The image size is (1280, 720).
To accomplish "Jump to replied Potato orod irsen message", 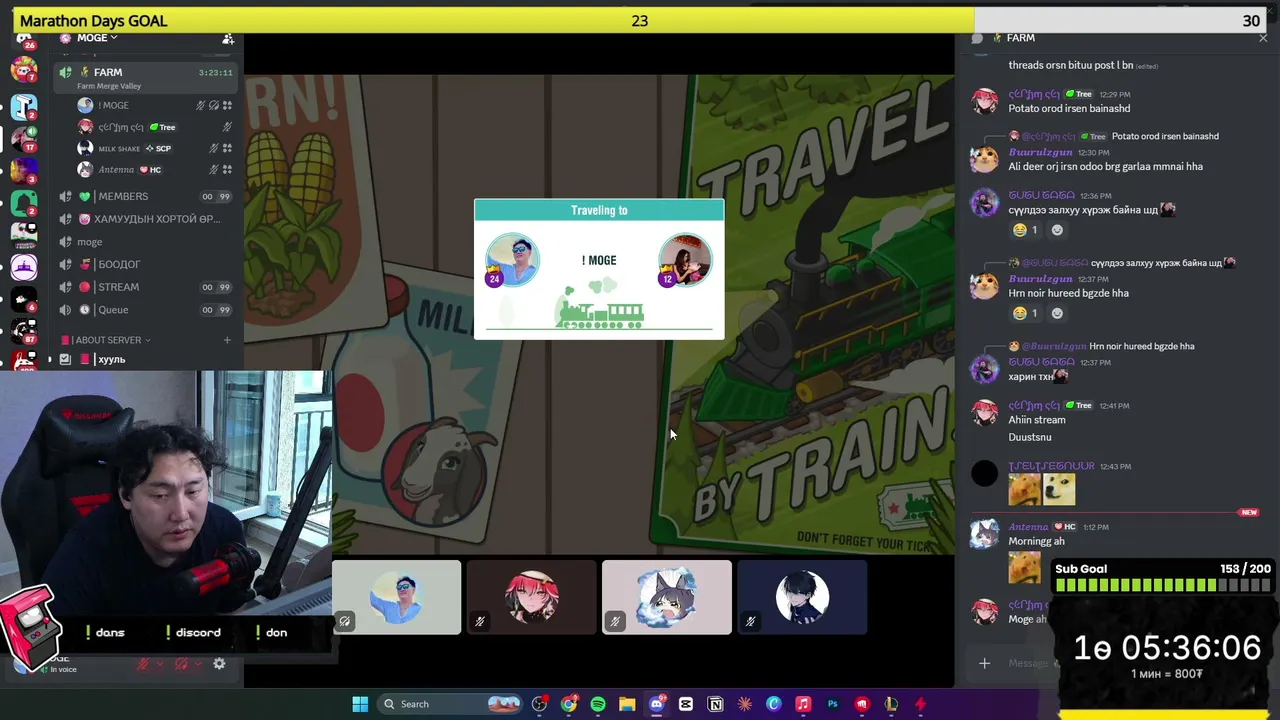I will pos(1165,136).
